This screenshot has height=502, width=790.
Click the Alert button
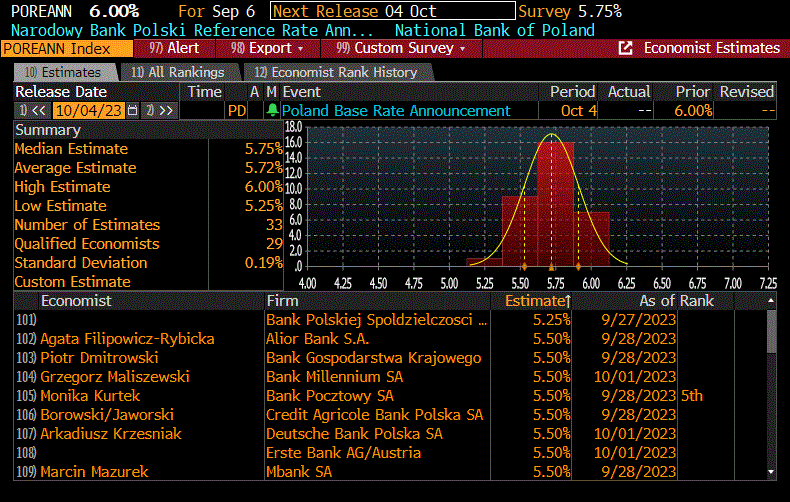point(174,48)
